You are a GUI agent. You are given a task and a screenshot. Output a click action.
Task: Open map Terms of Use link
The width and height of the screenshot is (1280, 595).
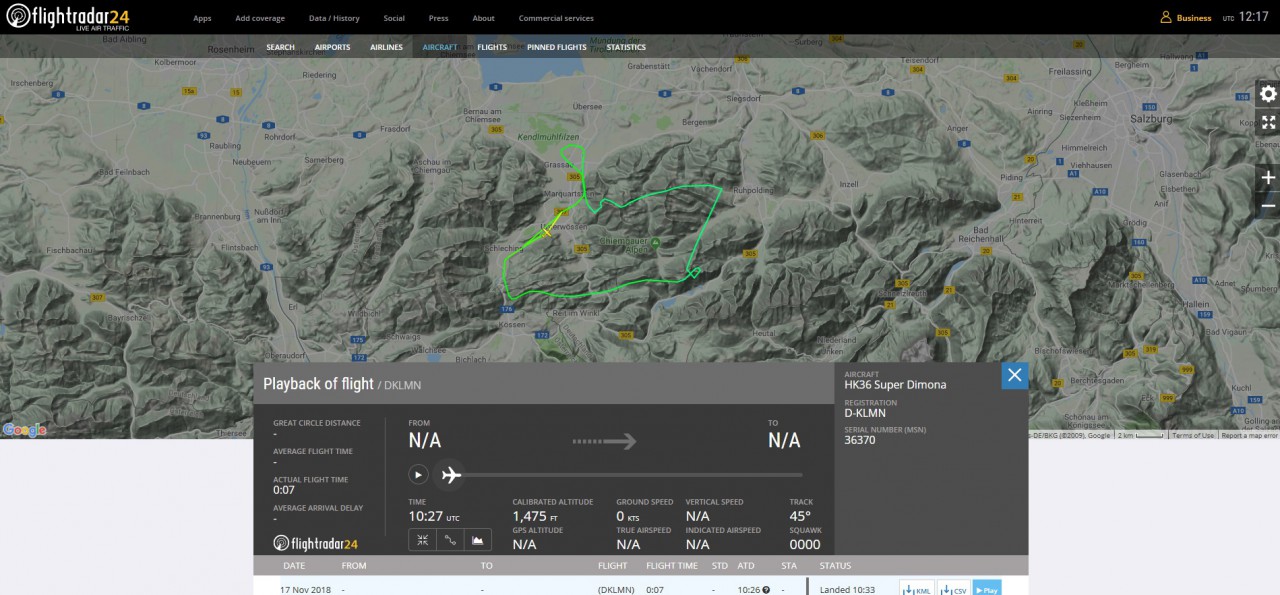click(x=1193, y=435)
